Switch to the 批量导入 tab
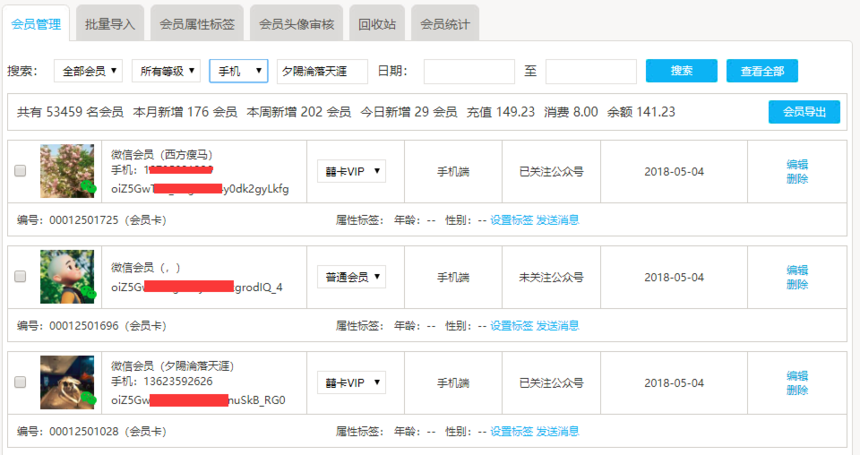The image size is (860, 455). [111, 23]
